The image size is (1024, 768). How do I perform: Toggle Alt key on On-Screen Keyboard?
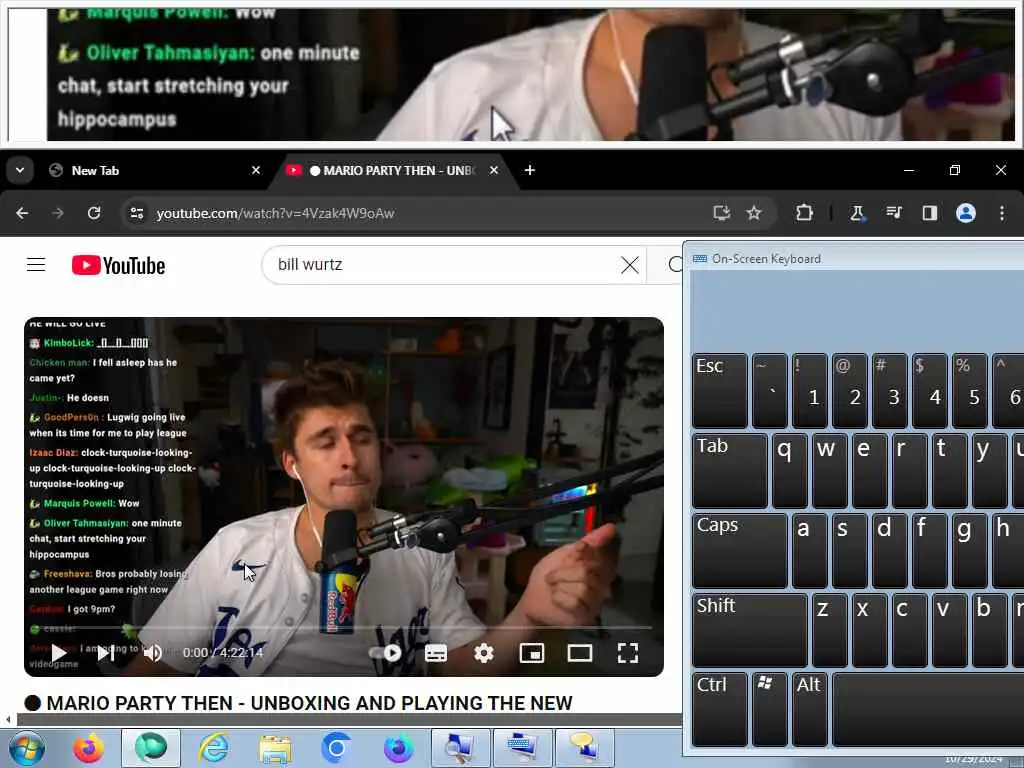(x=810, y=709)
